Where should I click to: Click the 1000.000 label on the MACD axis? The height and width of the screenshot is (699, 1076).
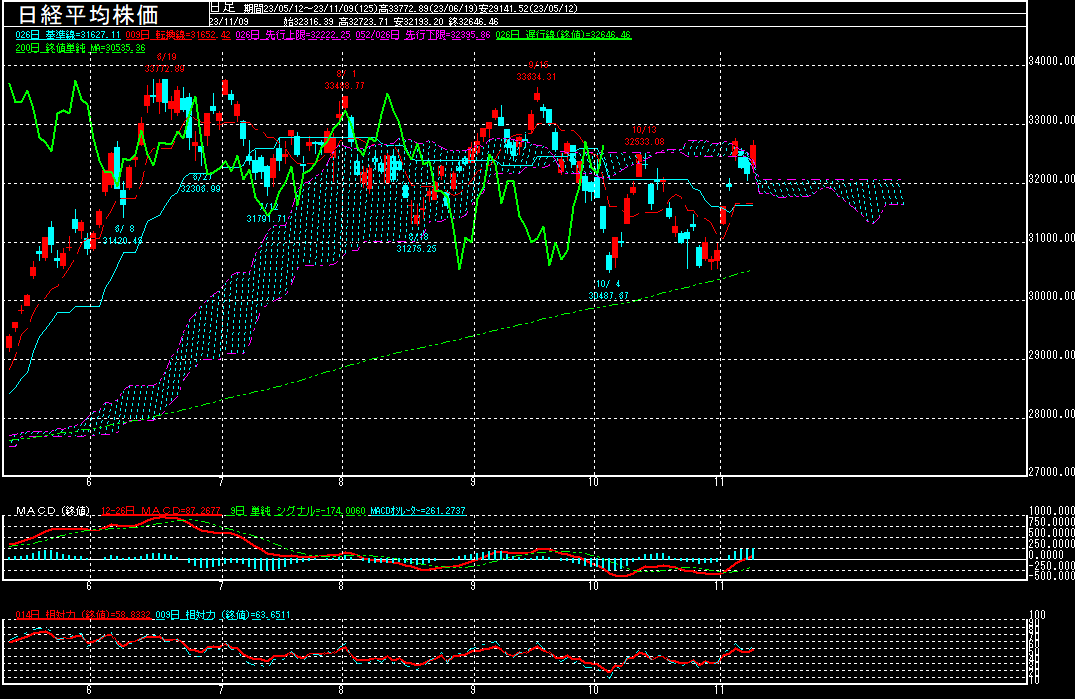pos(1052,511)
